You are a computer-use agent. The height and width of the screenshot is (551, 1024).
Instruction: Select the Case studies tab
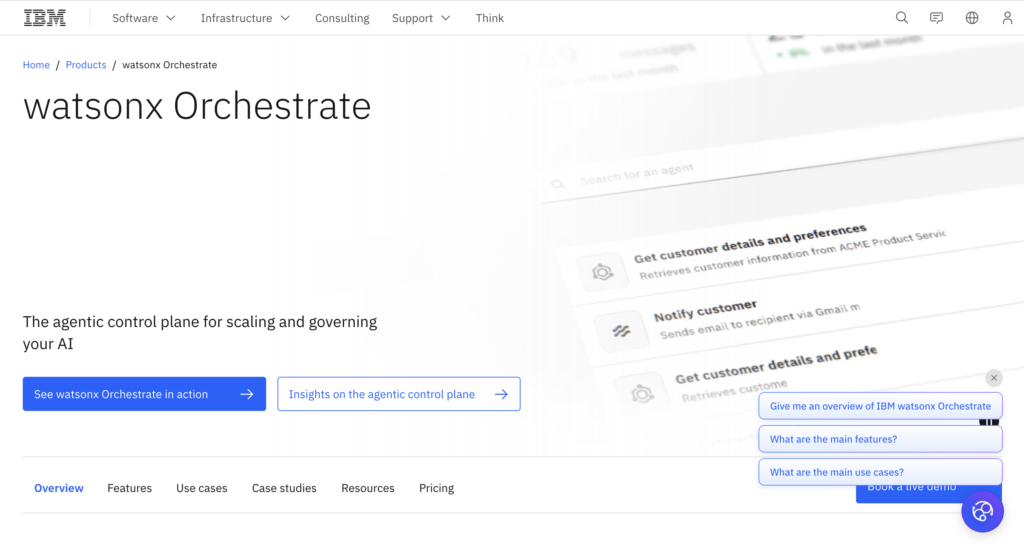coord(284,488)
